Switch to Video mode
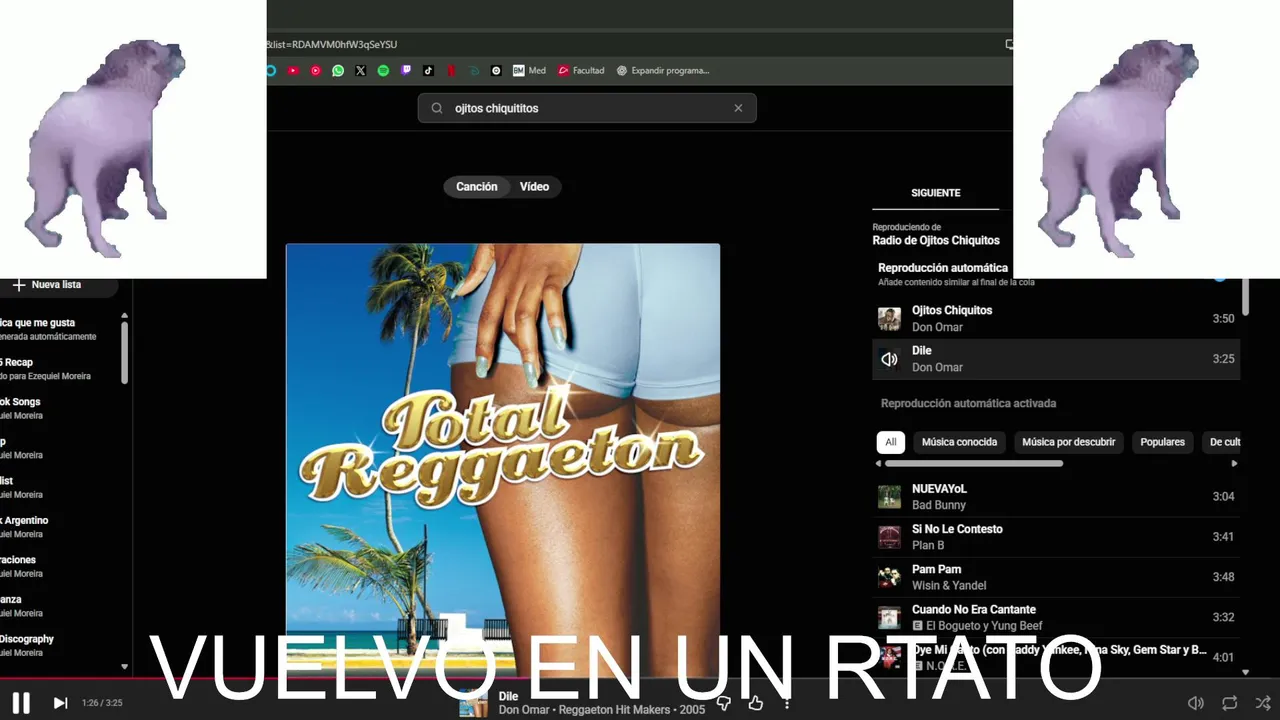 (x=534, y=187)
